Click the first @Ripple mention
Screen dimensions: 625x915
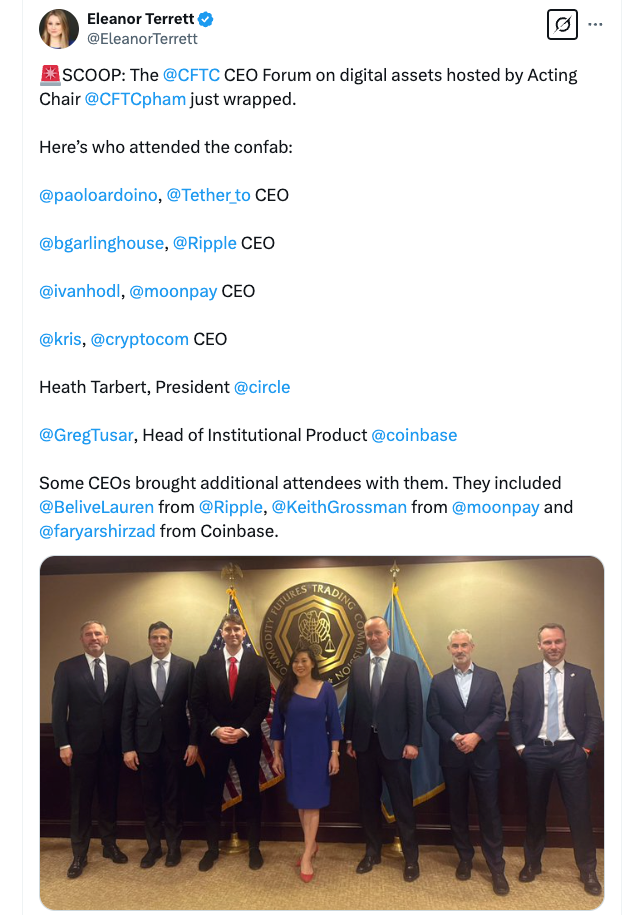tap(206, 243)
